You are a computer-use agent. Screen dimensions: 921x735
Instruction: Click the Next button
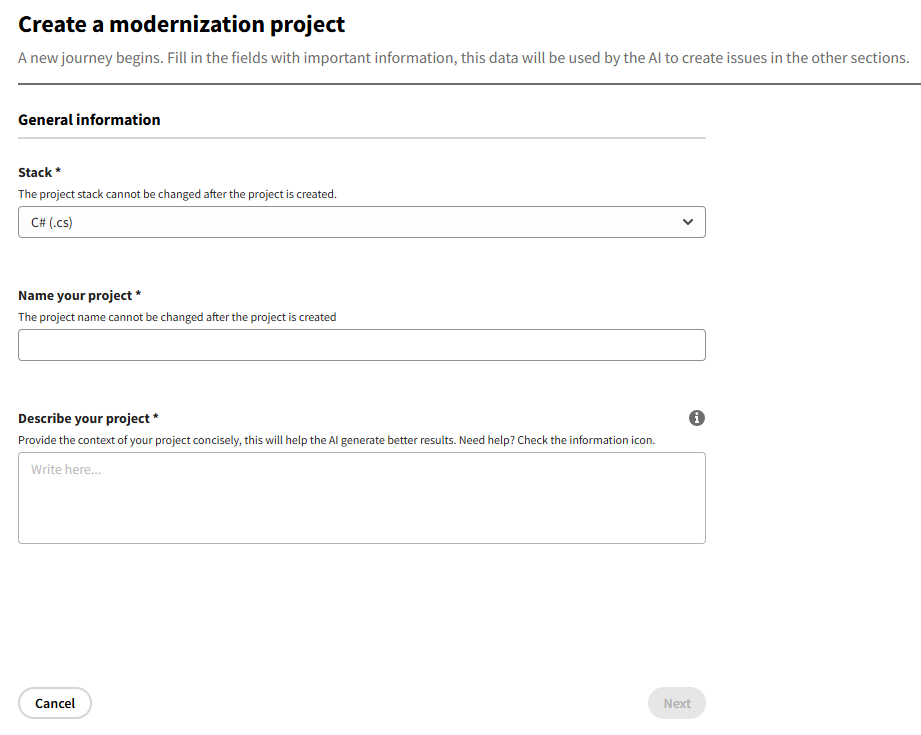click(677, 703)
